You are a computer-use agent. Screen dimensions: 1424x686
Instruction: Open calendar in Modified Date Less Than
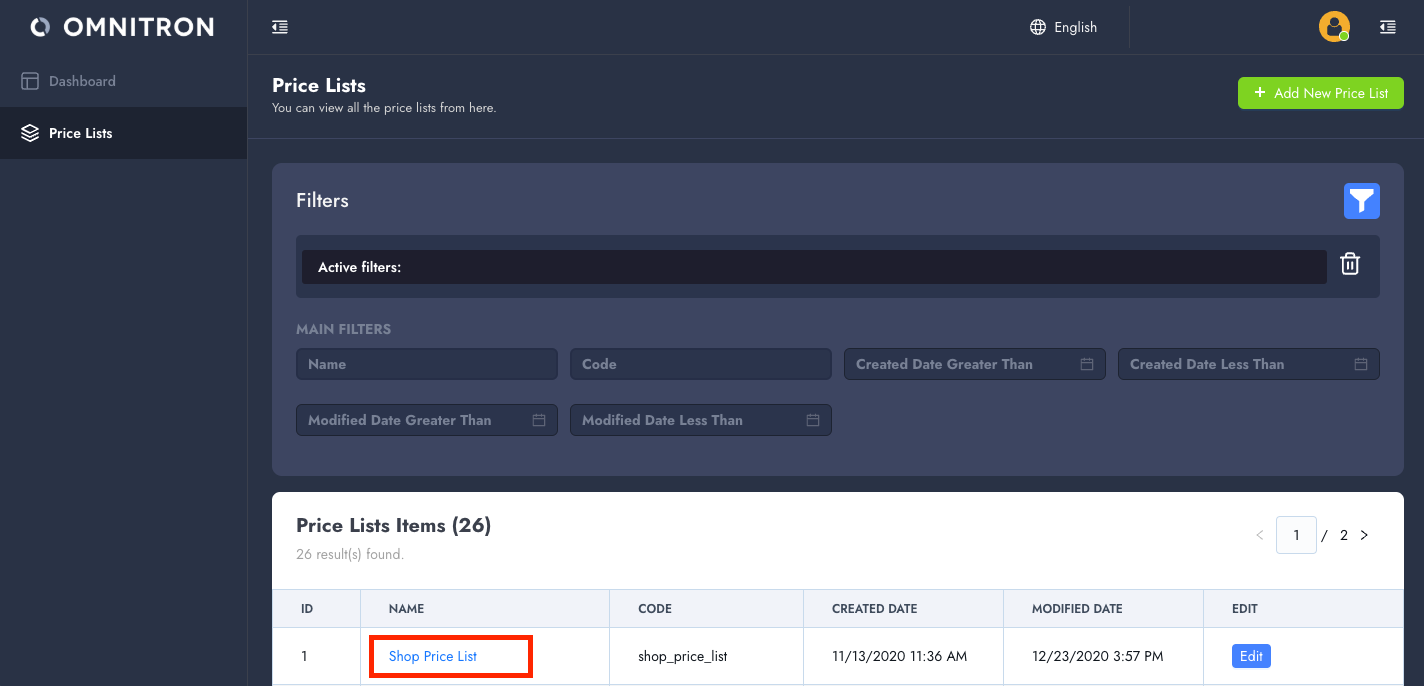click(x=813, y=420)
